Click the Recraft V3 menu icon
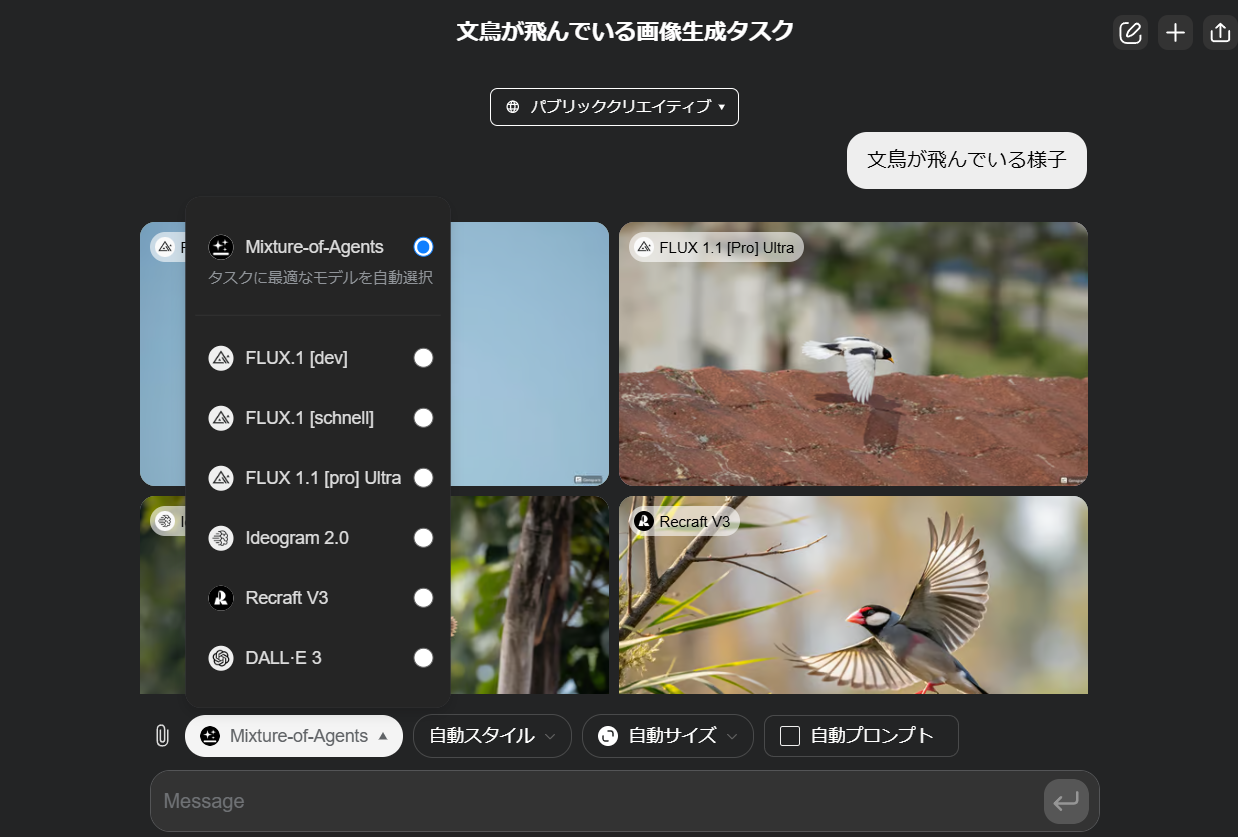This screenshot has height=837, width=1238. tap(221, 598)
